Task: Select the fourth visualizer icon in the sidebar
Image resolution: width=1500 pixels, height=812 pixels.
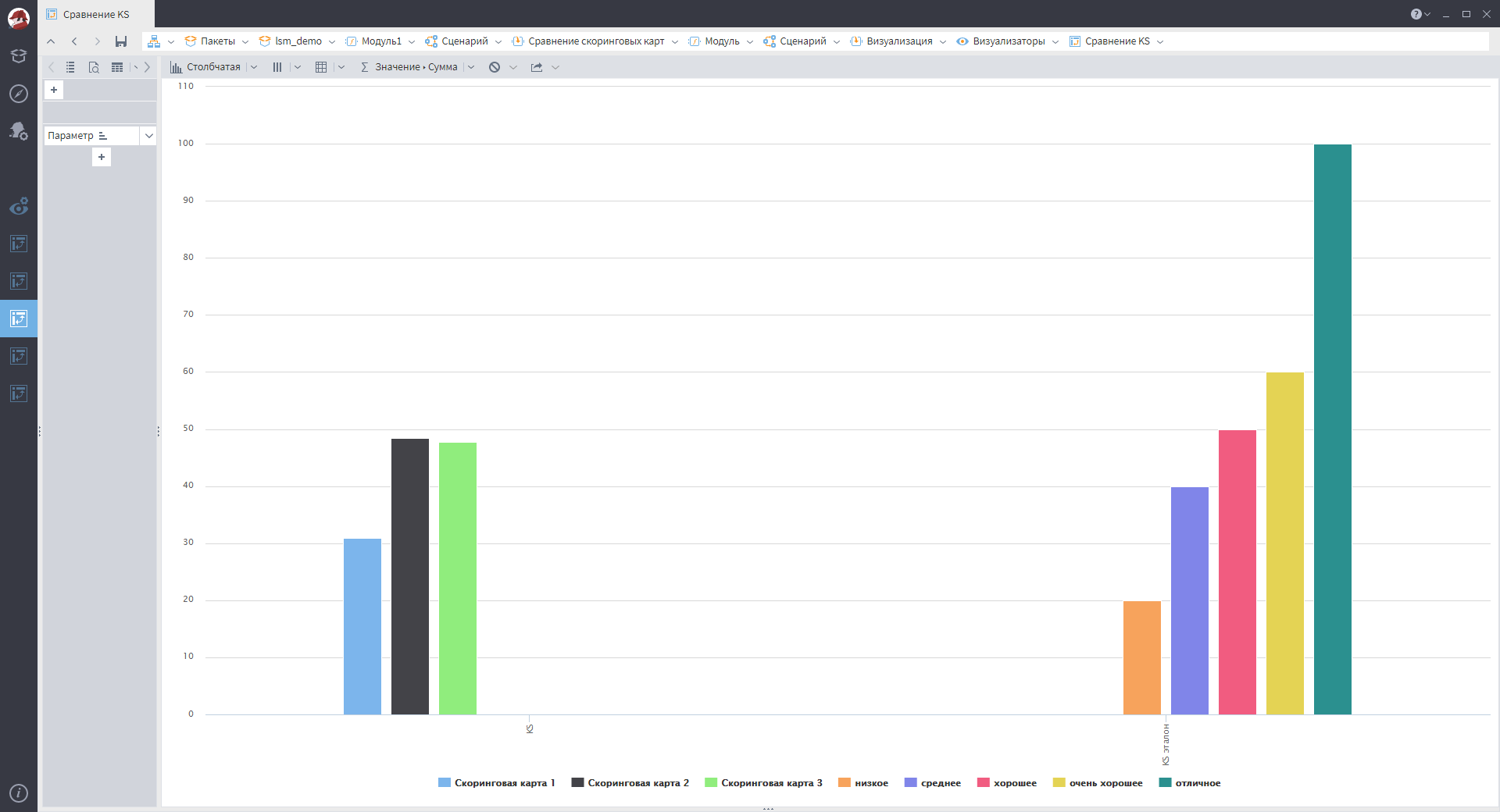Action: tap(19, 356)
